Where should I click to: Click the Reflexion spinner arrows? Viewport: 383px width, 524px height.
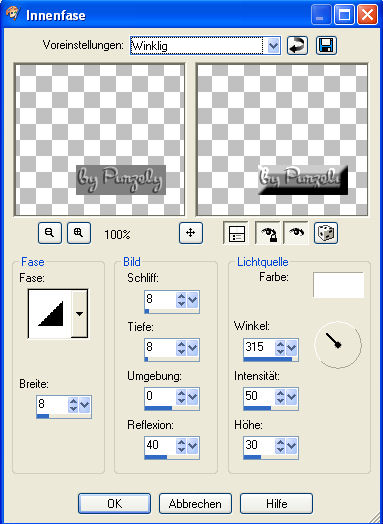(x=181, y=445)
